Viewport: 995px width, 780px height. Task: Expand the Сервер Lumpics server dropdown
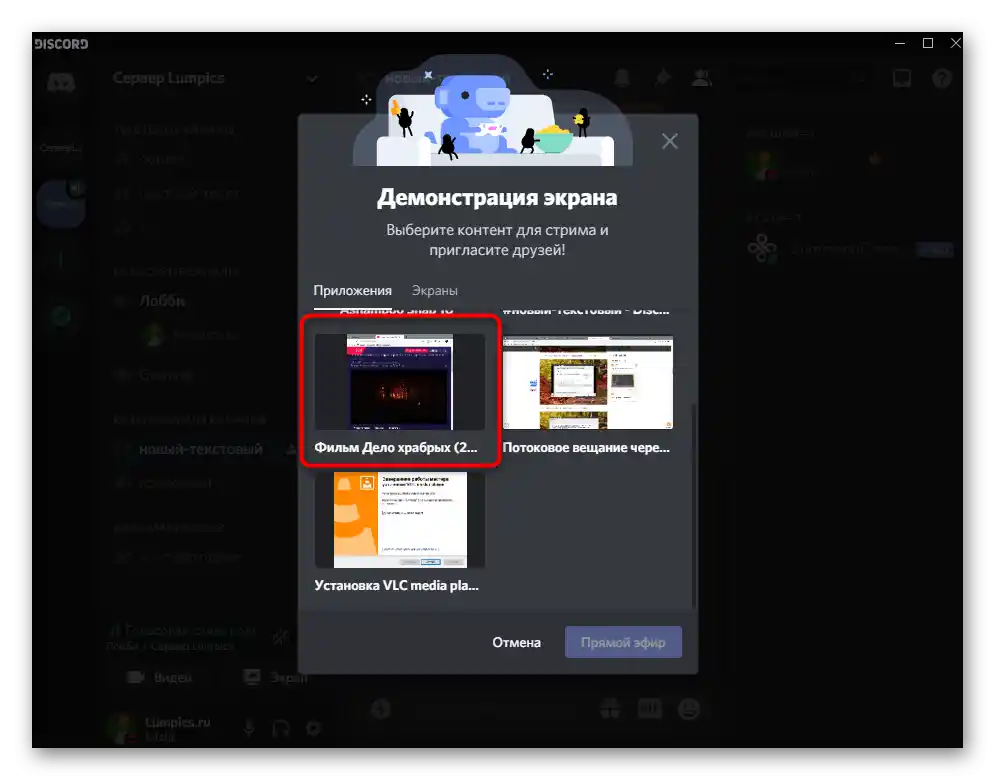click(312, 79)
